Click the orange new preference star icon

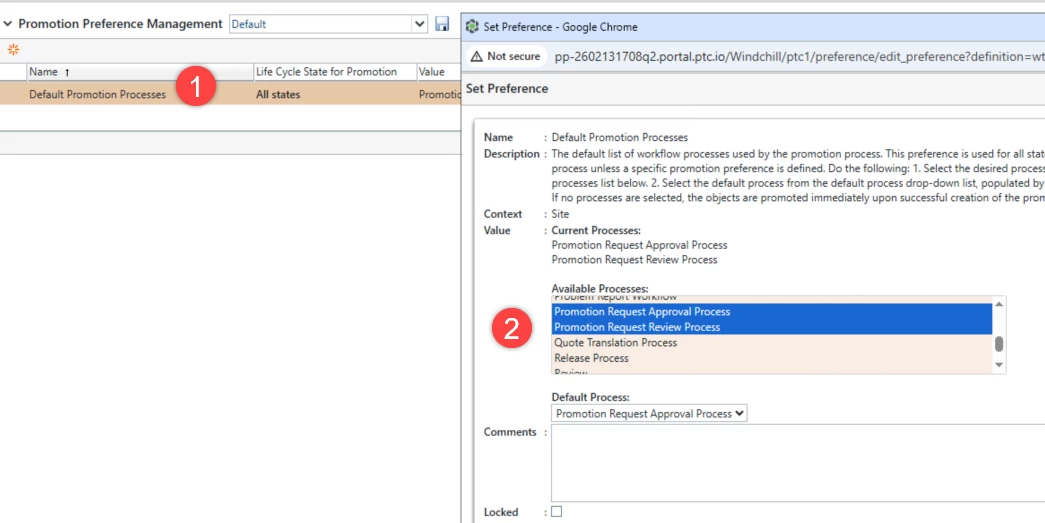pos(13,49)
